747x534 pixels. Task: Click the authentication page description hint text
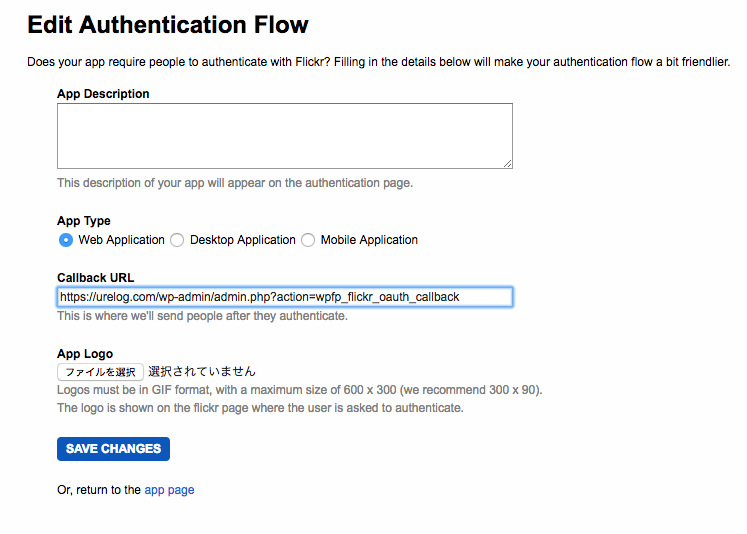[x=235, y=183]
